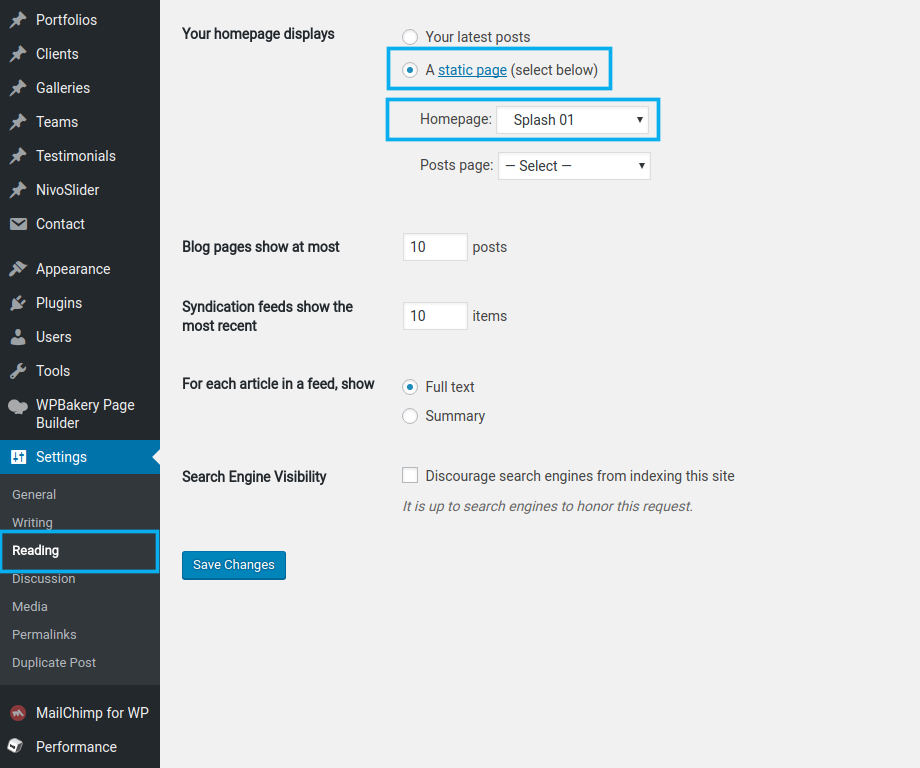Open the Testimonials menu icon
Viewport: 920px width, 768px height.
click(21, 155)
